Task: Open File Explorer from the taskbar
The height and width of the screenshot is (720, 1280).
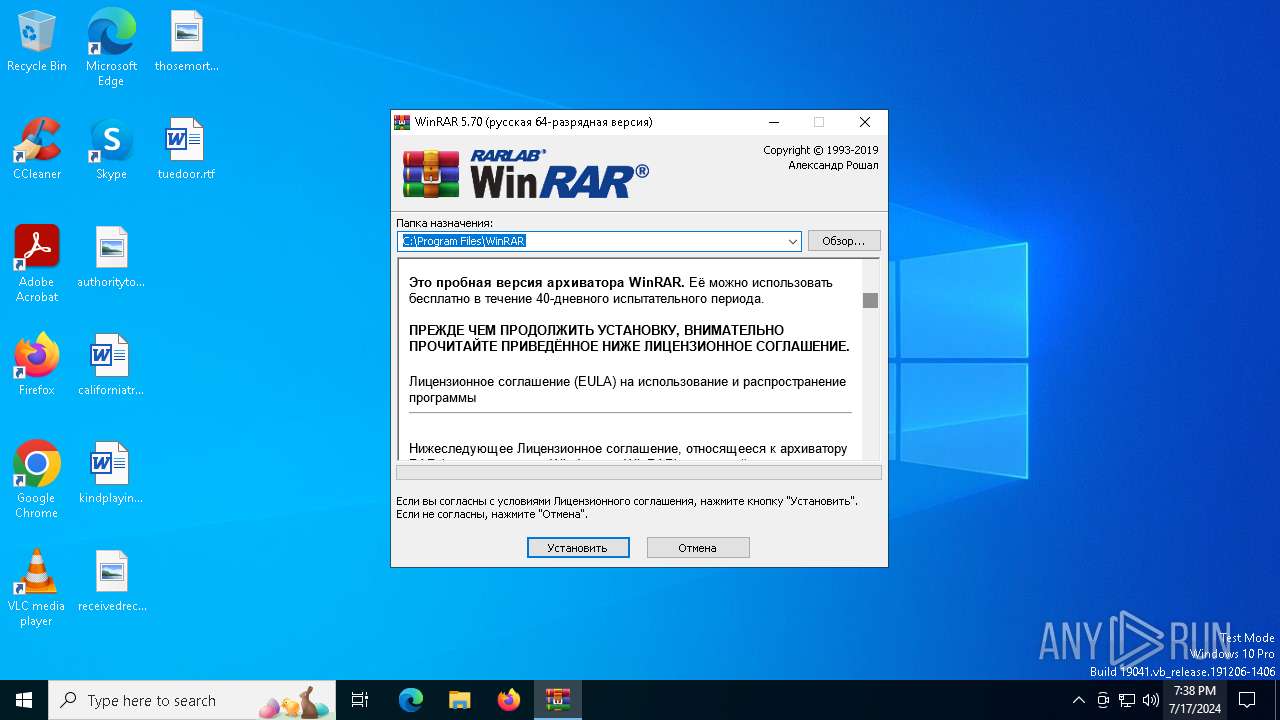Action: click(460, 700)
